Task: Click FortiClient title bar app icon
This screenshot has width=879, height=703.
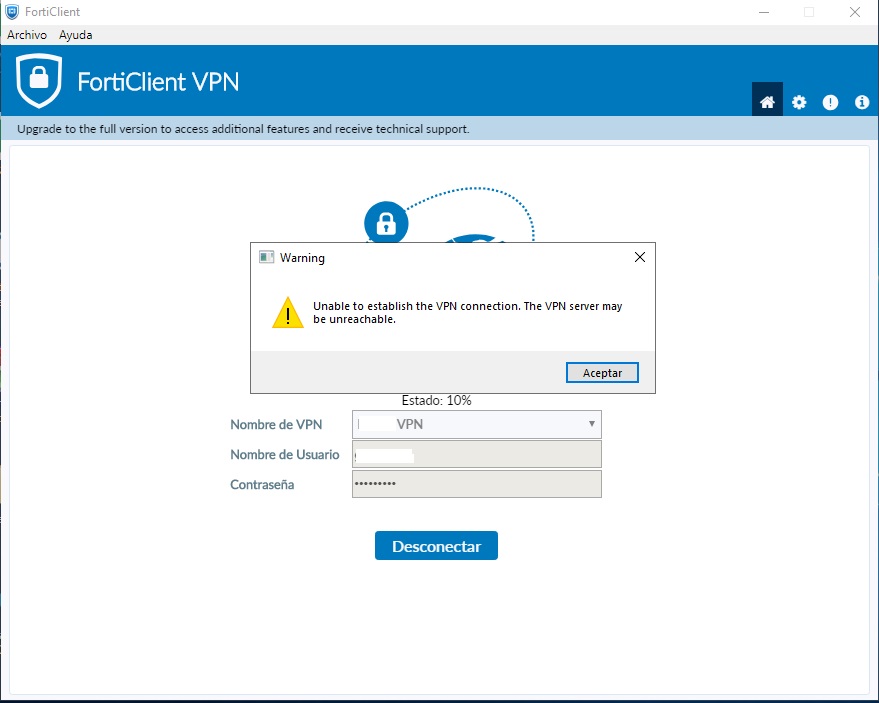Action: [x=12, y=12]
